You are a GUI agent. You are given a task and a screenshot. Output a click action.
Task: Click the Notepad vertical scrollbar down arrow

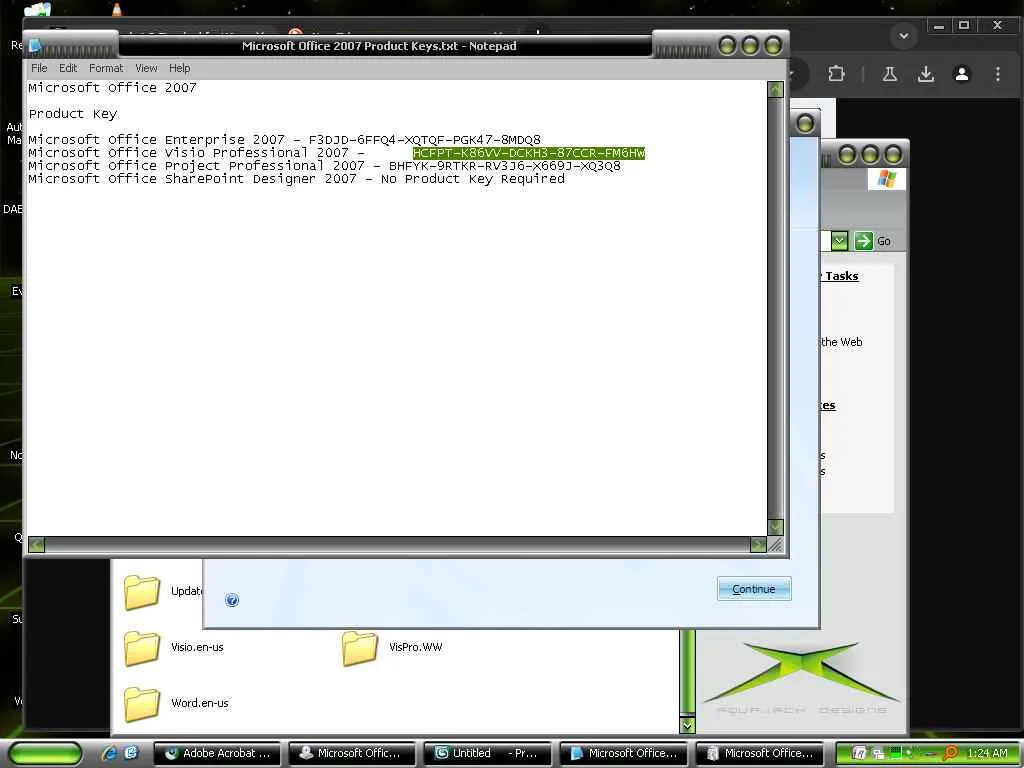coord(775,527)
